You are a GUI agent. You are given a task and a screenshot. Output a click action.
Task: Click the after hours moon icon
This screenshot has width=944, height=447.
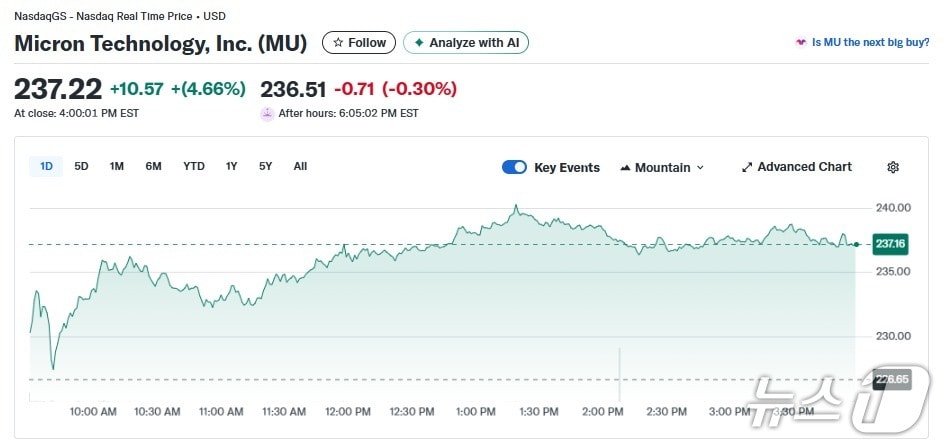click(x=267, y=113)
